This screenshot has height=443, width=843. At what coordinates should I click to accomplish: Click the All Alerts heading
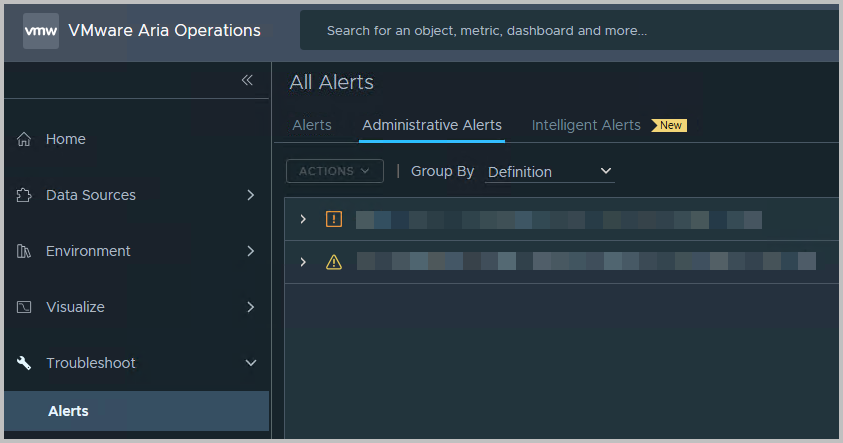click(331, 82)
